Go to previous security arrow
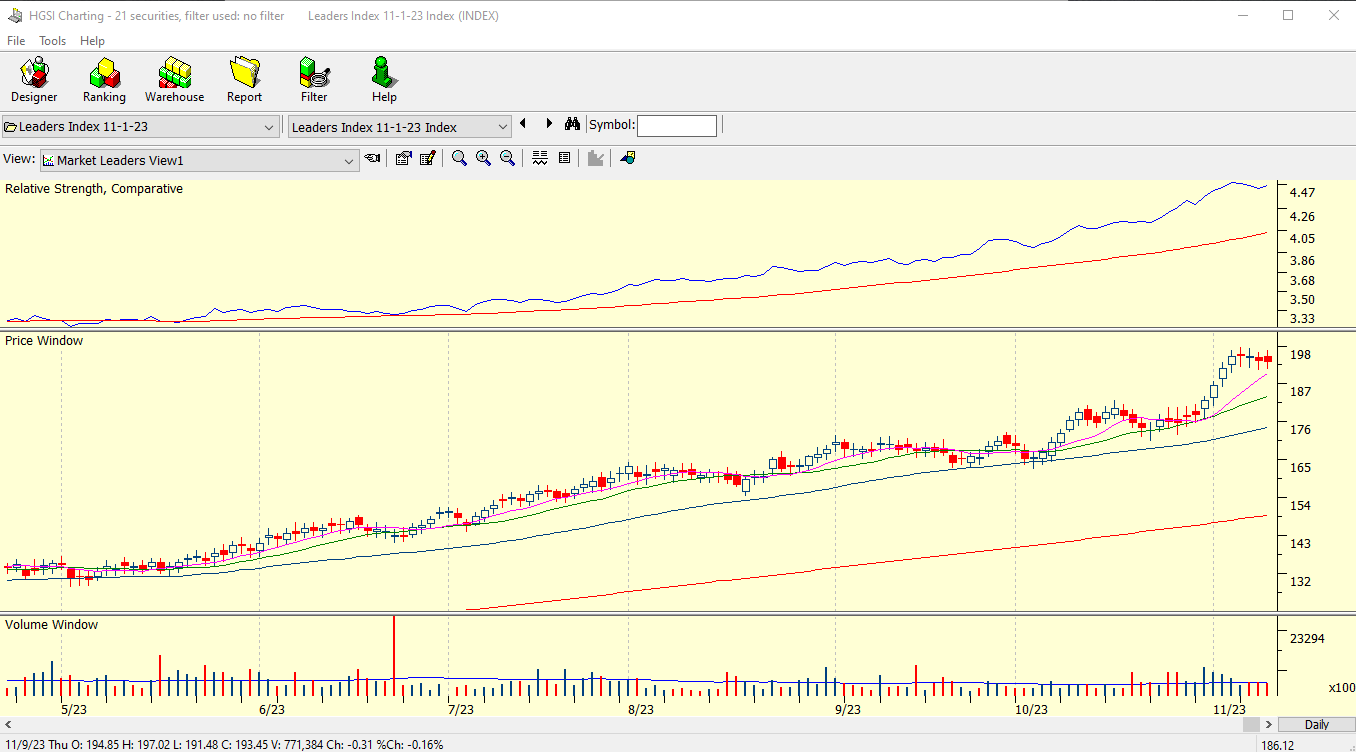1356x752 pixels. 523,124
